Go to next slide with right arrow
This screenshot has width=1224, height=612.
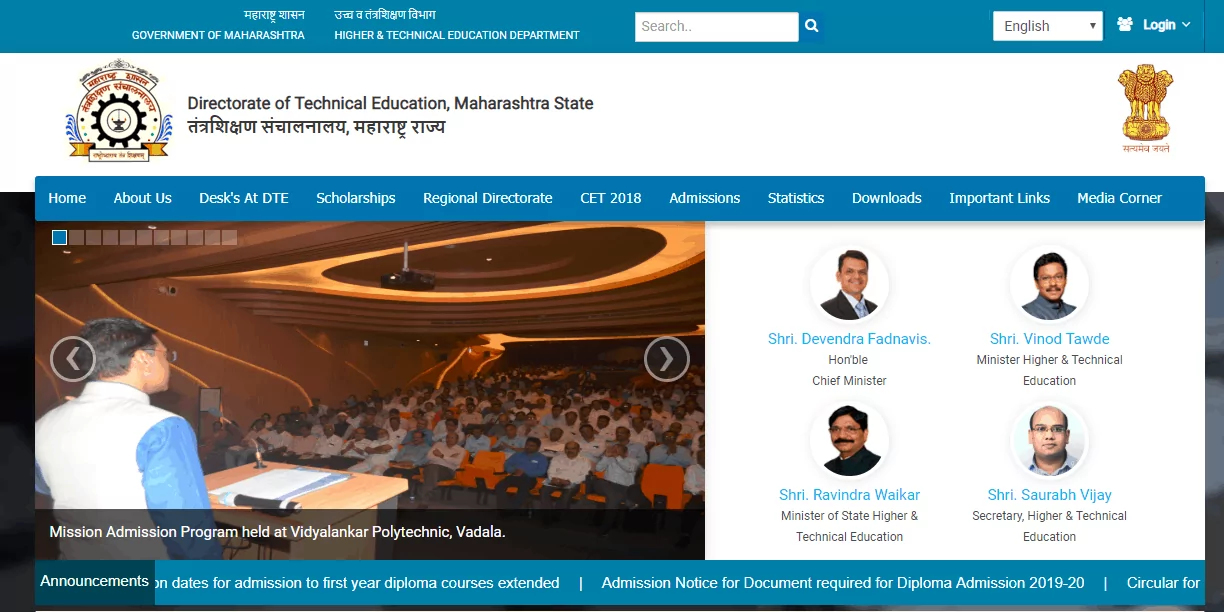pos(666,358)
